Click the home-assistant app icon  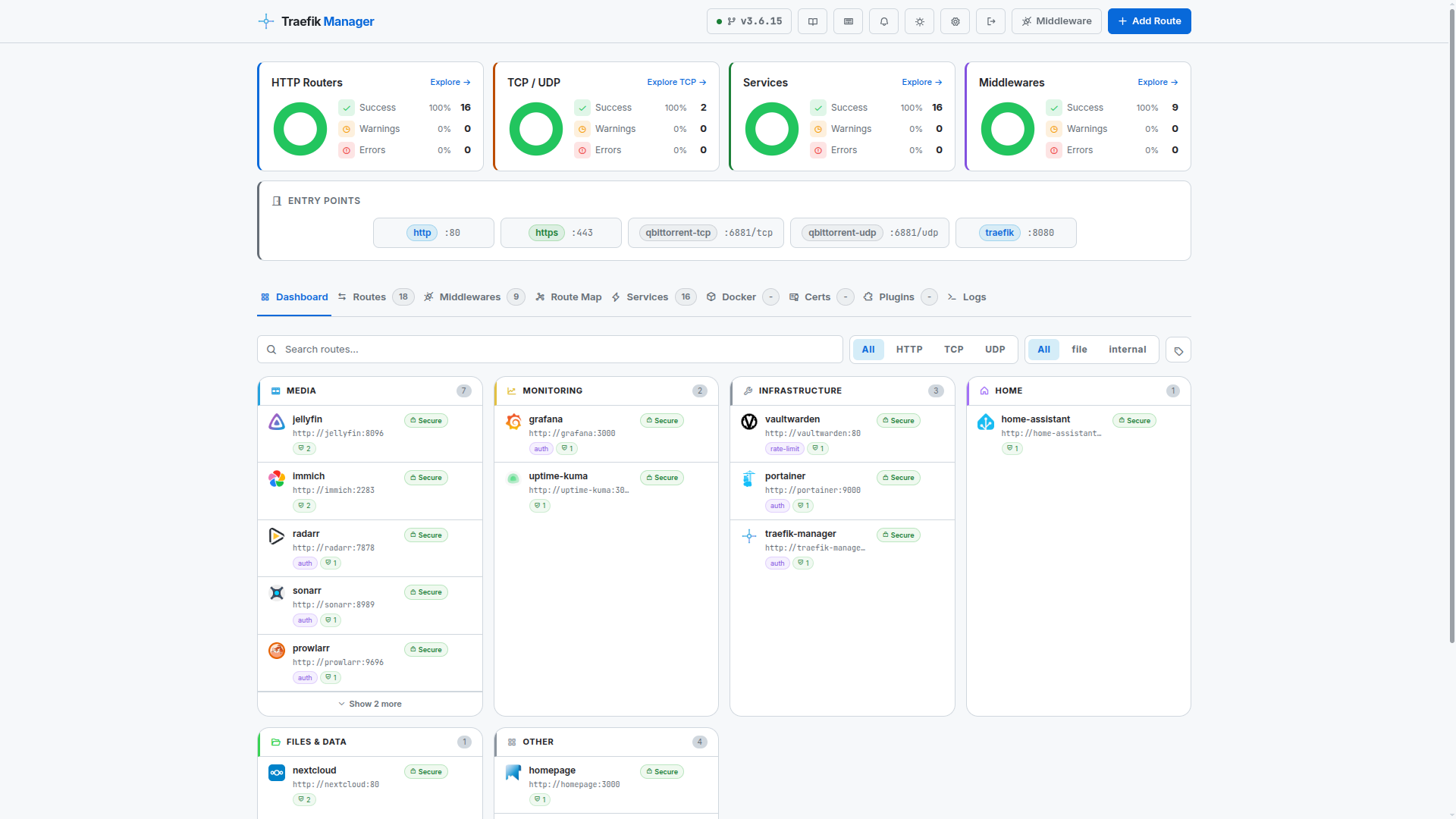(x=986, y=422)
